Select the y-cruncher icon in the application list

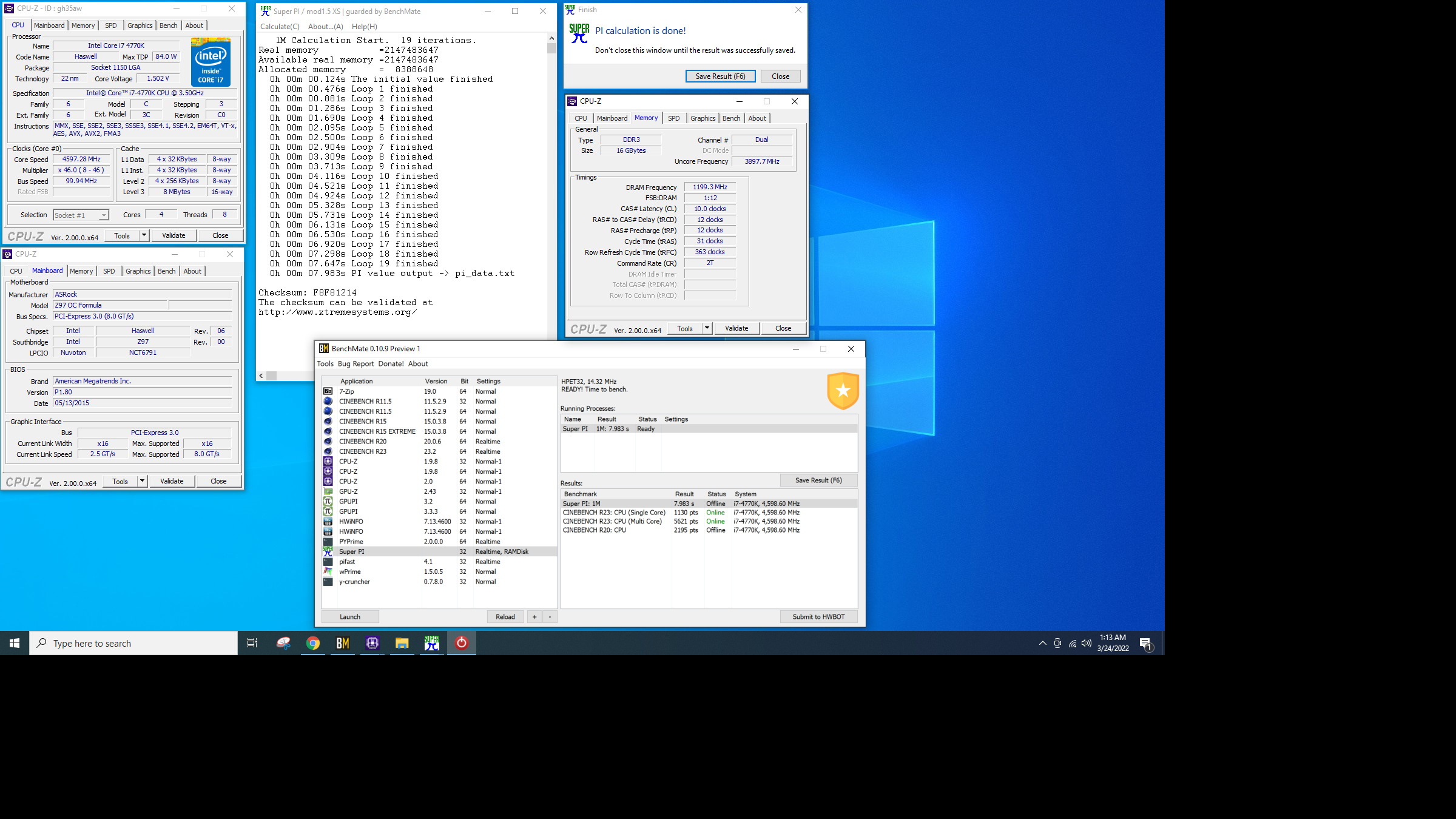point(328,581)
